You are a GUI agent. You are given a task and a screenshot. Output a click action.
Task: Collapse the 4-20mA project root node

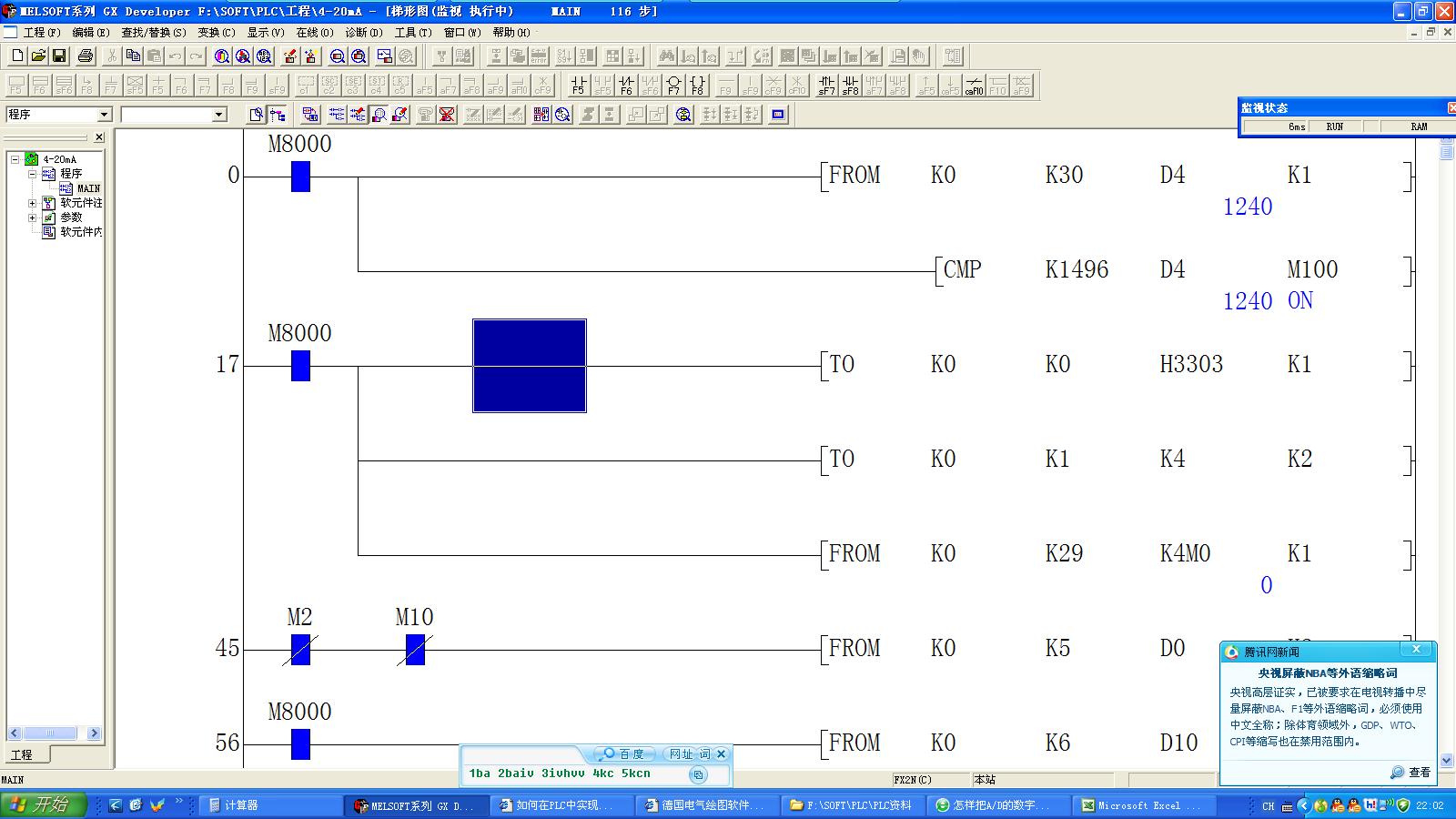point(15,159)
